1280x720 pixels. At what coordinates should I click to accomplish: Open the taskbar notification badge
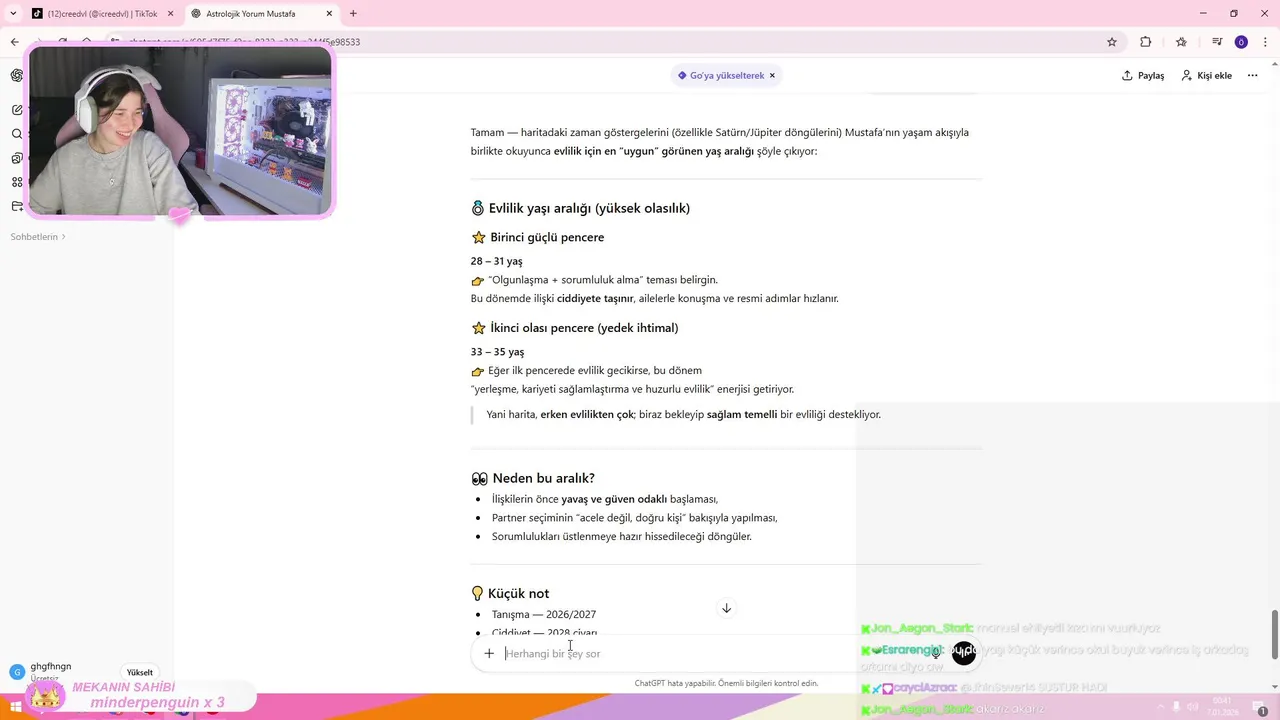[x=1262, y=708]
